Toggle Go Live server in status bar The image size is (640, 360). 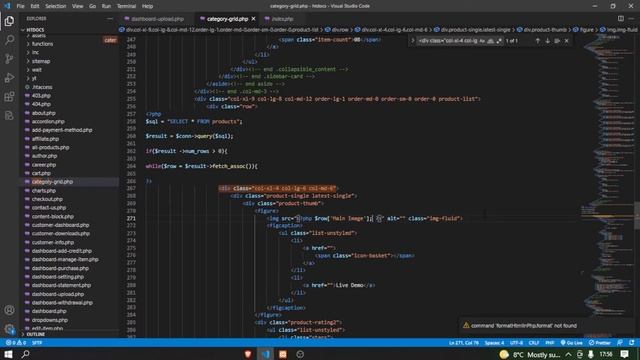pyautogui.click(x=572, y=343)
